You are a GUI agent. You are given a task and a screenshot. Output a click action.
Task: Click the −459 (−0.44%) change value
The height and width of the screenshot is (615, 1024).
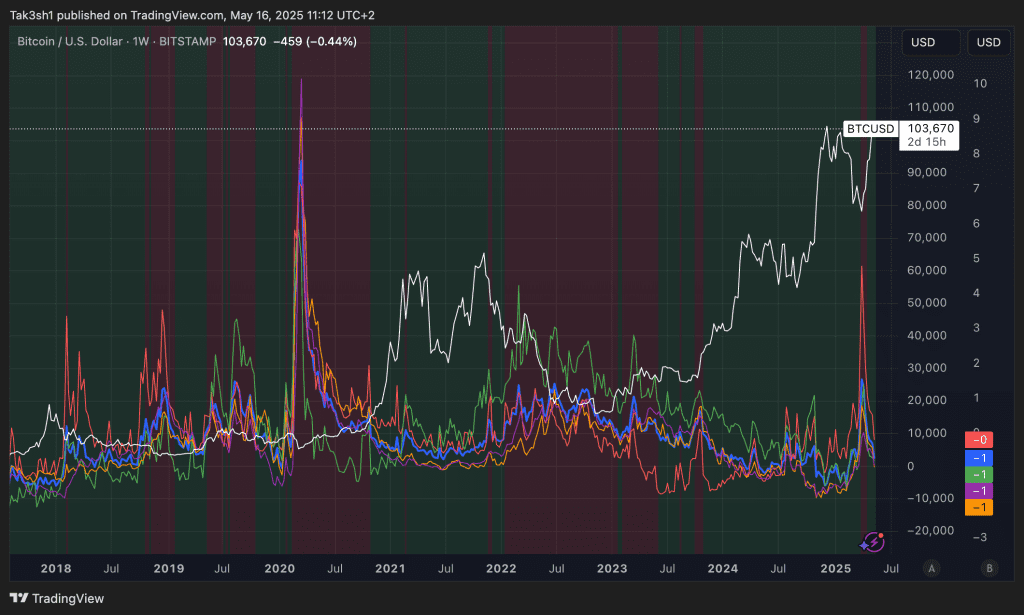tap(315, 41)
